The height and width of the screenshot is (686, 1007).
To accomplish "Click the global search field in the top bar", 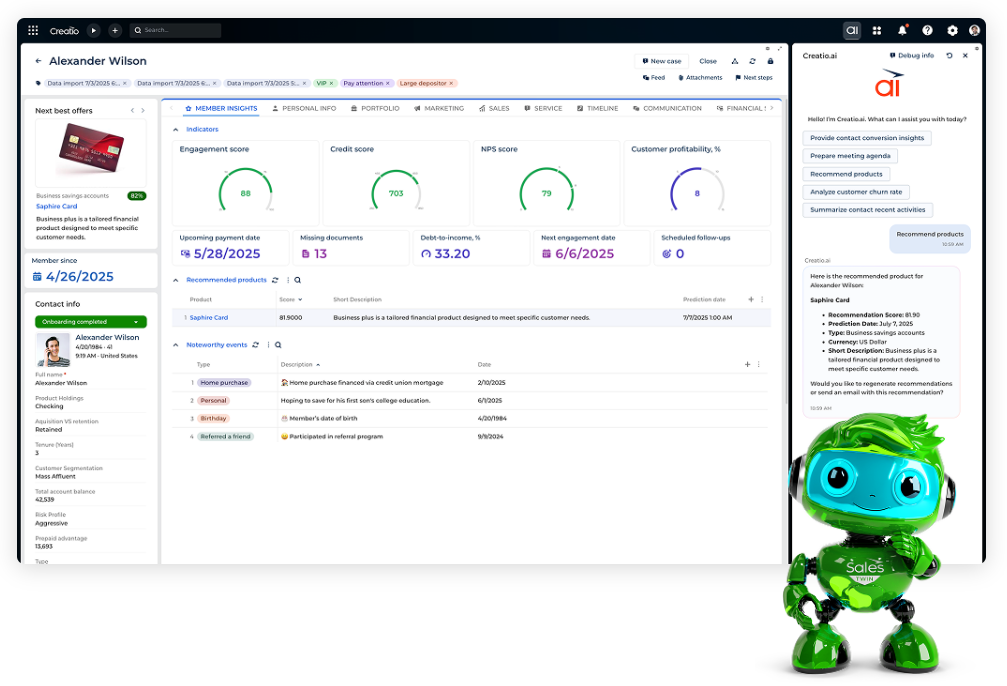I will tap(175, 30).
